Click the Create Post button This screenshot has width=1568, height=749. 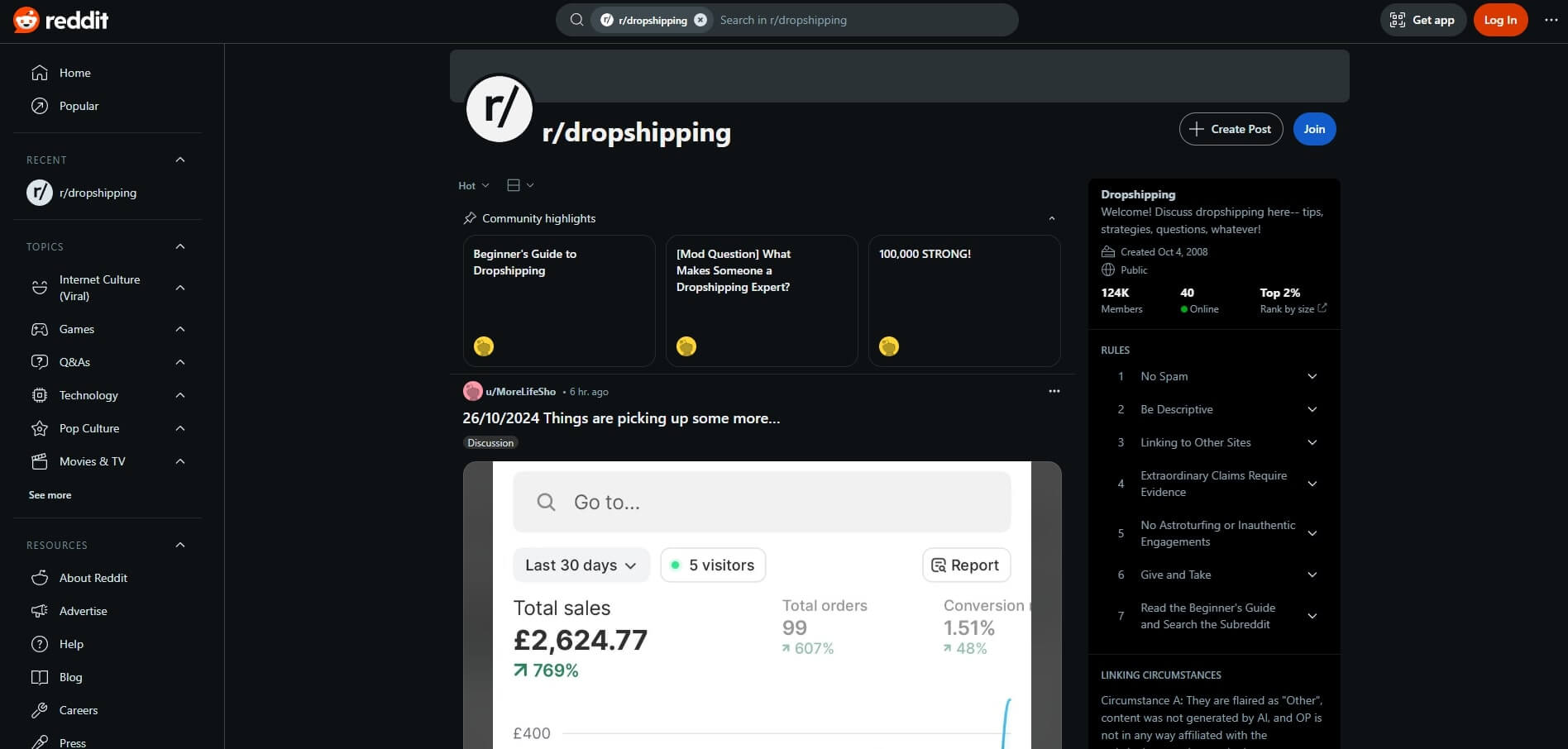tap(1231, 129)
